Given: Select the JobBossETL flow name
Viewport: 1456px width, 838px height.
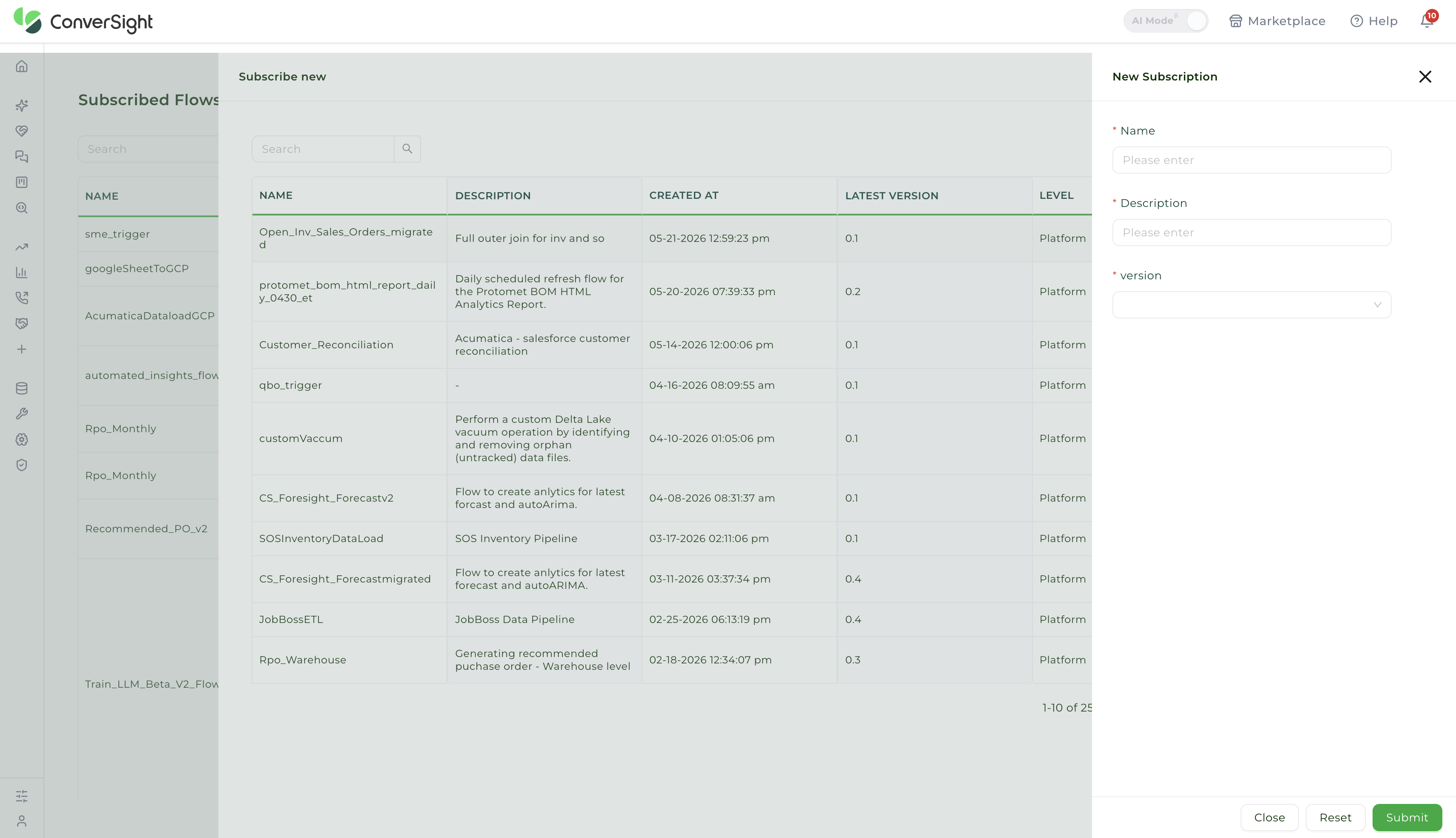Looking at the screenshot, I should tap(291, 619).
